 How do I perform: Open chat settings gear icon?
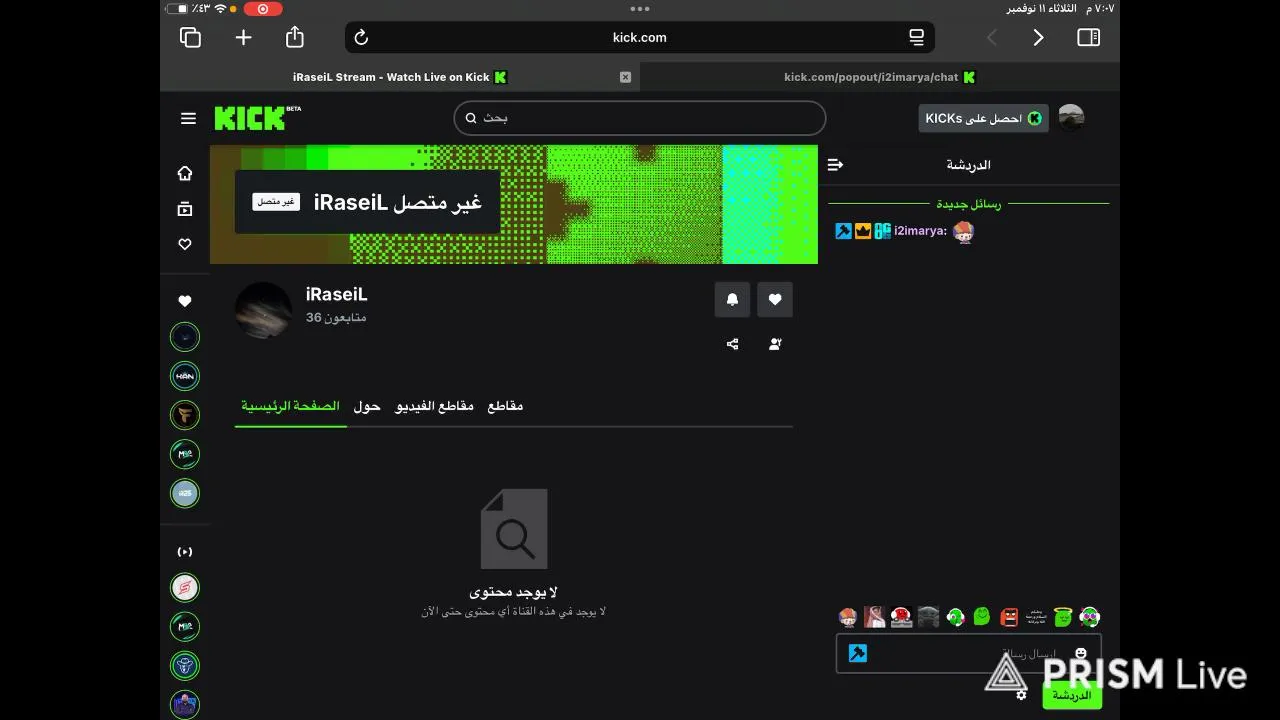click(x=1021, y=695)
